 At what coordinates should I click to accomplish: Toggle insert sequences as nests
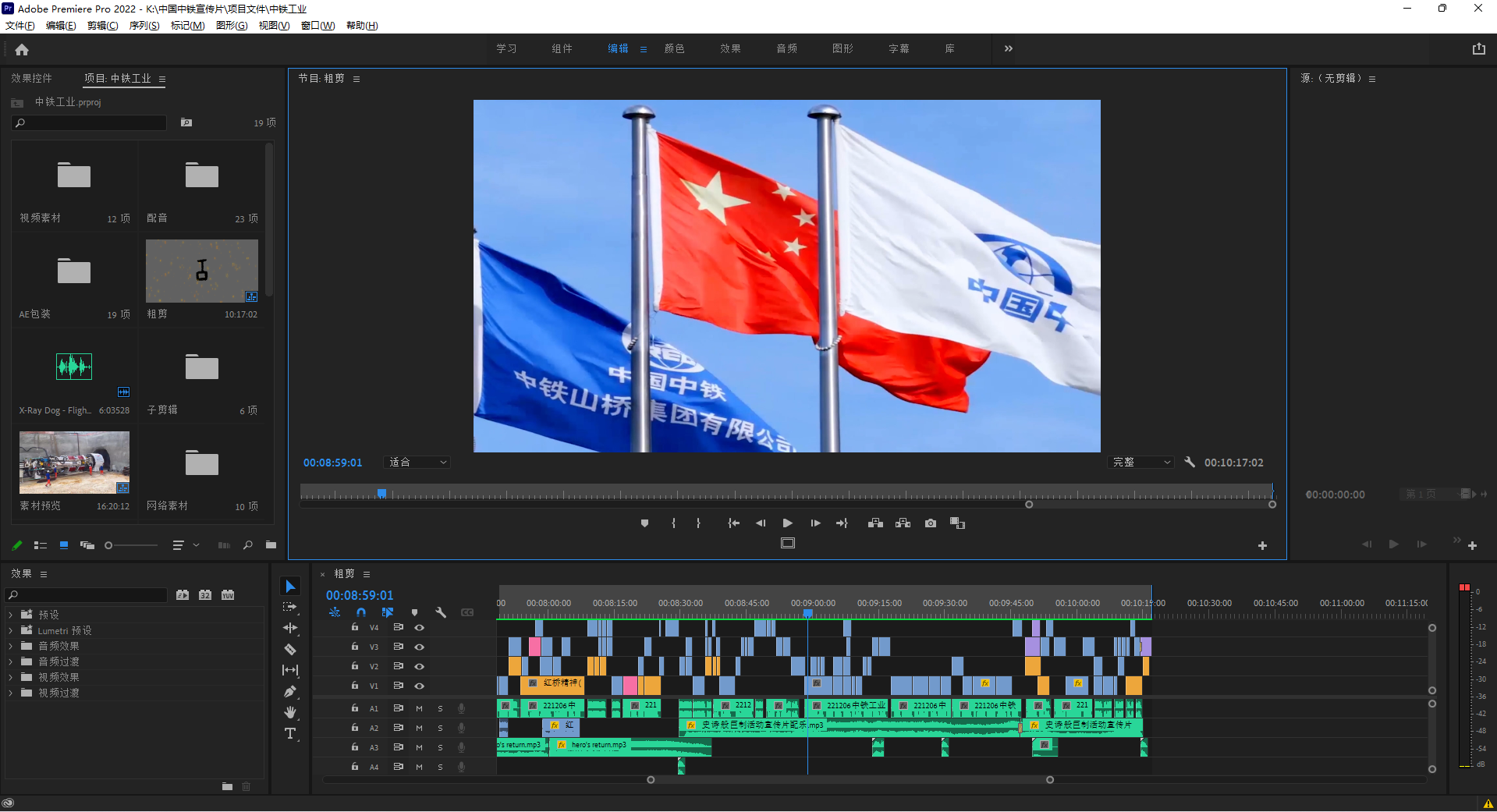(x=335, y=612)
